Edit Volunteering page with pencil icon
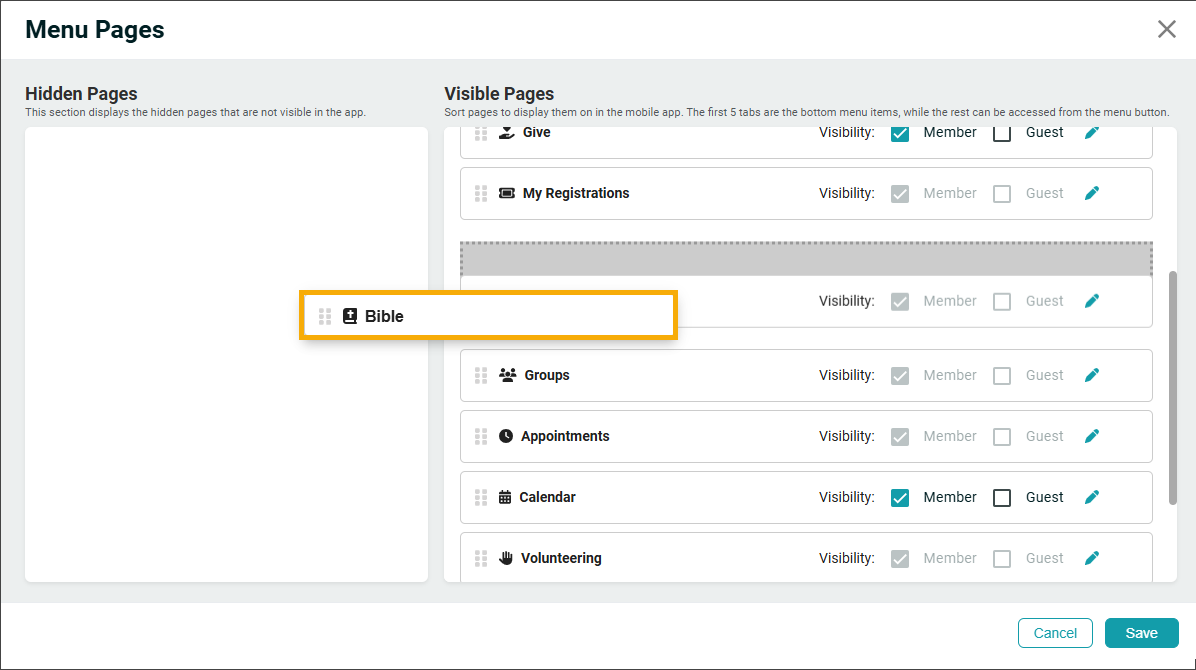 1092,558
